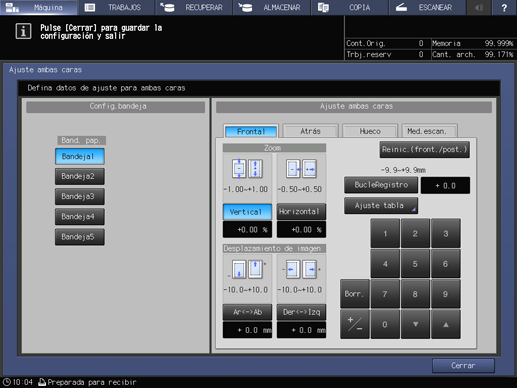The width and height of the screenshot is (517, 388).
Task: Tap keypad digit 8
Action: (415, 294)
